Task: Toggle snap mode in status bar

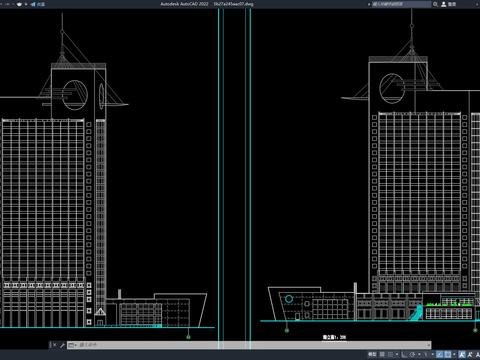Action: coord(390,354)
